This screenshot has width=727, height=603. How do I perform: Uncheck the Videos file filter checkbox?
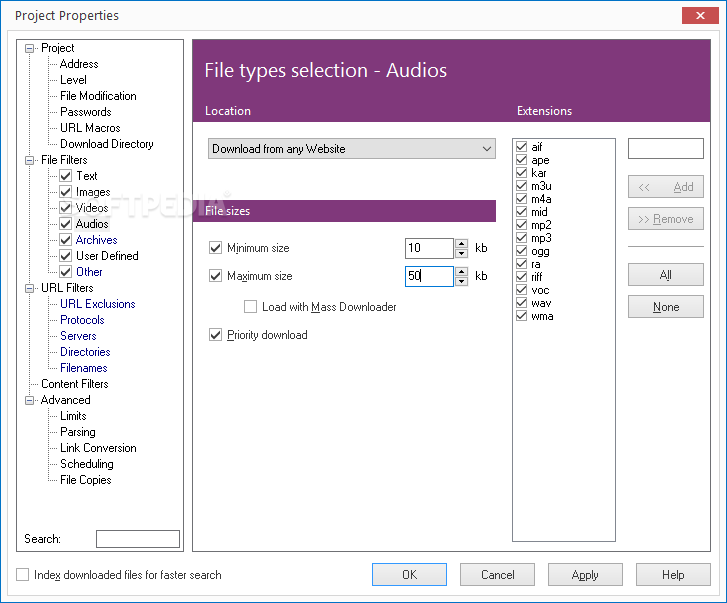click(66, 208)
